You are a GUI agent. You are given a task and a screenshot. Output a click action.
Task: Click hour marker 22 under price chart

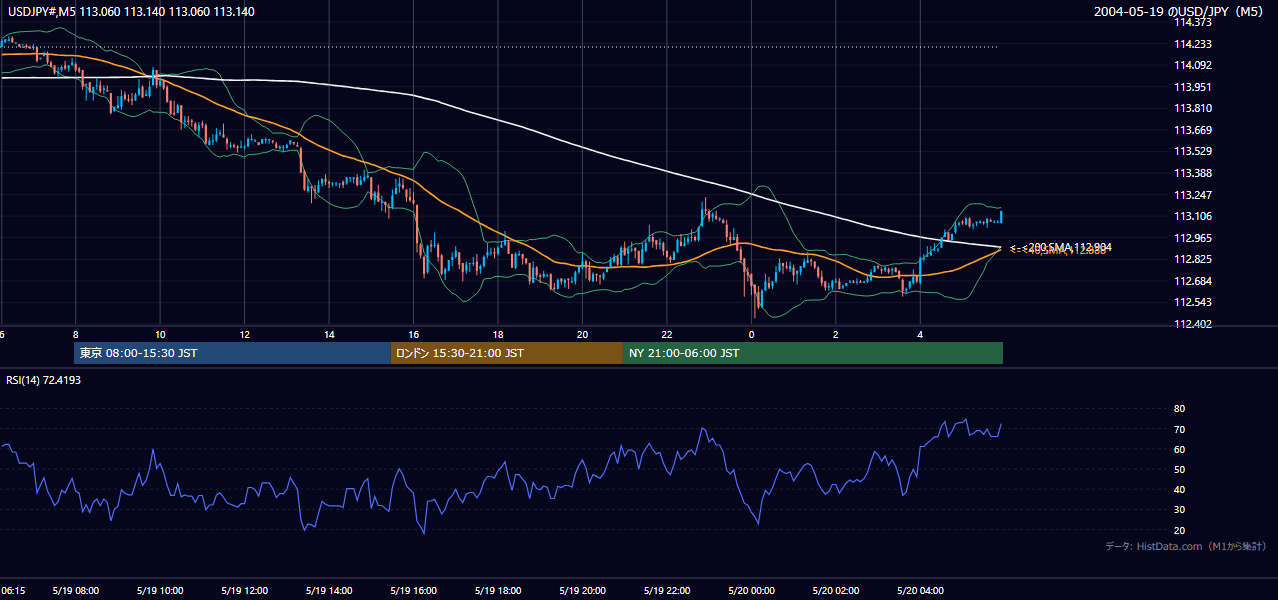667,335
